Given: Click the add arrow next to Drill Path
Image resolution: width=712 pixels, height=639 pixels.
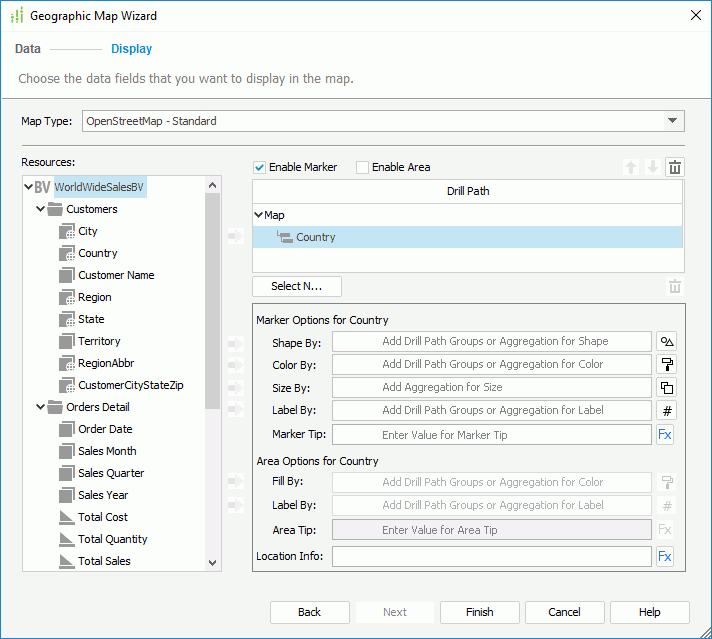Looking at the screenshot, I should click(x=236, y=236).
